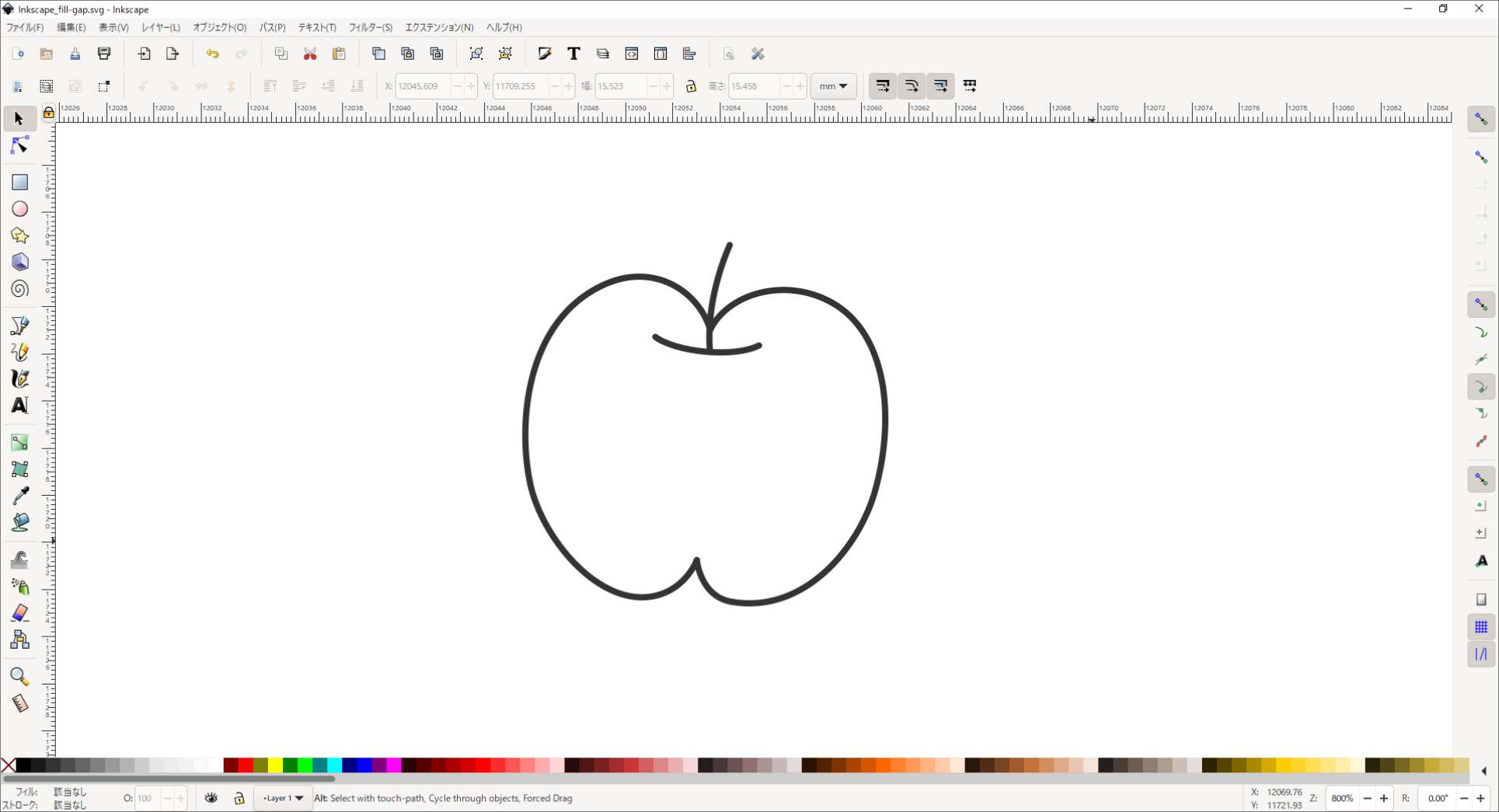Select the Node edit tool
The height and width of the screenshot is (812, 1499).
pos(19,146)
